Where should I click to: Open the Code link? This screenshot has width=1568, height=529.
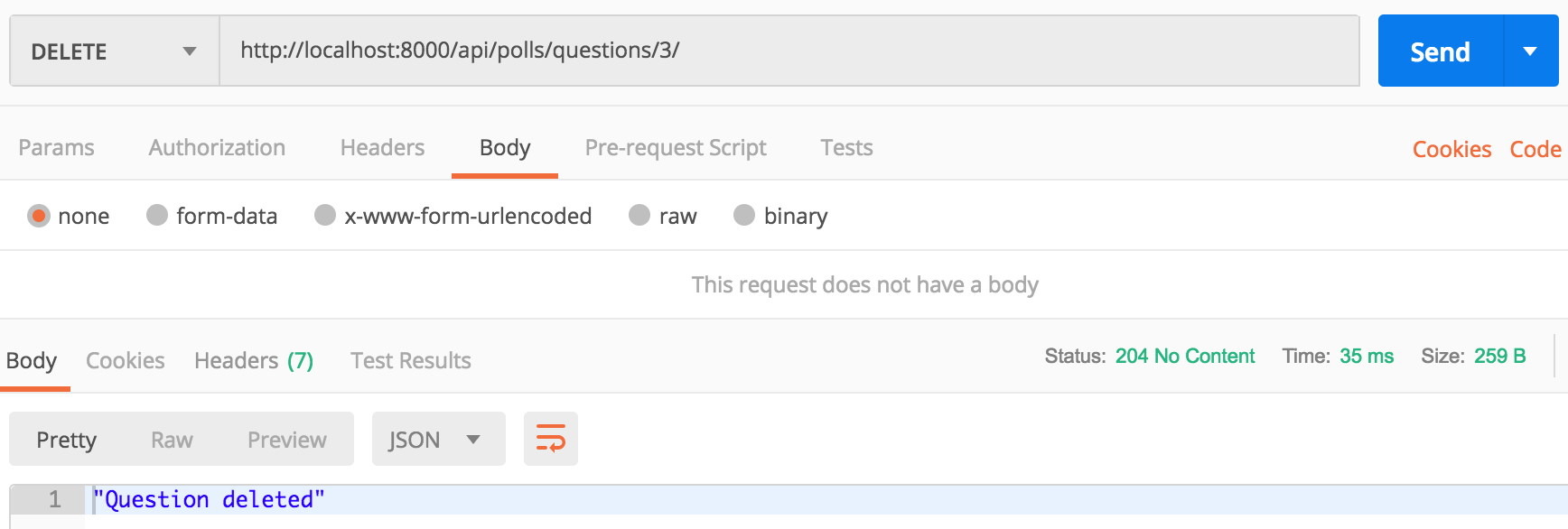tap(1535, 149)
